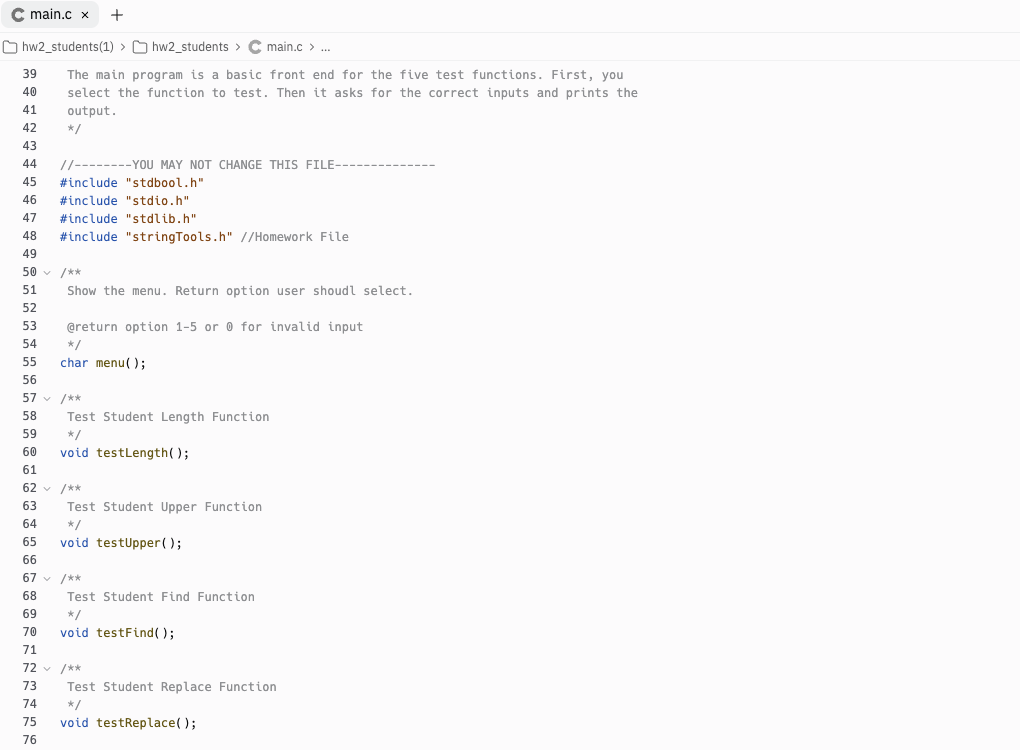Image resolution: width=1020 pixels, height=750 pixels.
Task: Collapse the comment block at line 50
Action: [x=46, y=271]
